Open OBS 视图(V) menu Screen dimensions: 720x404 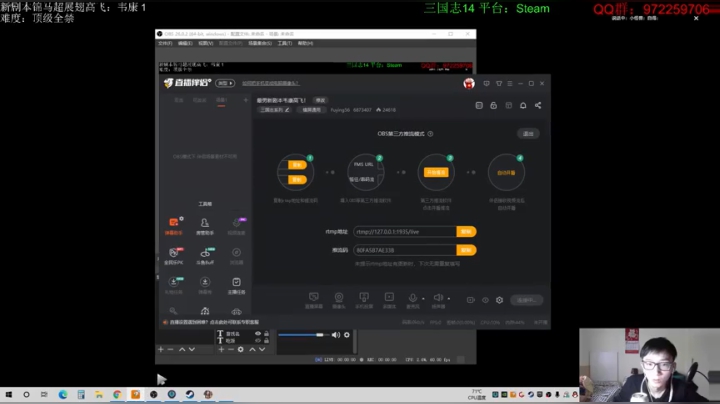[206, 43]
